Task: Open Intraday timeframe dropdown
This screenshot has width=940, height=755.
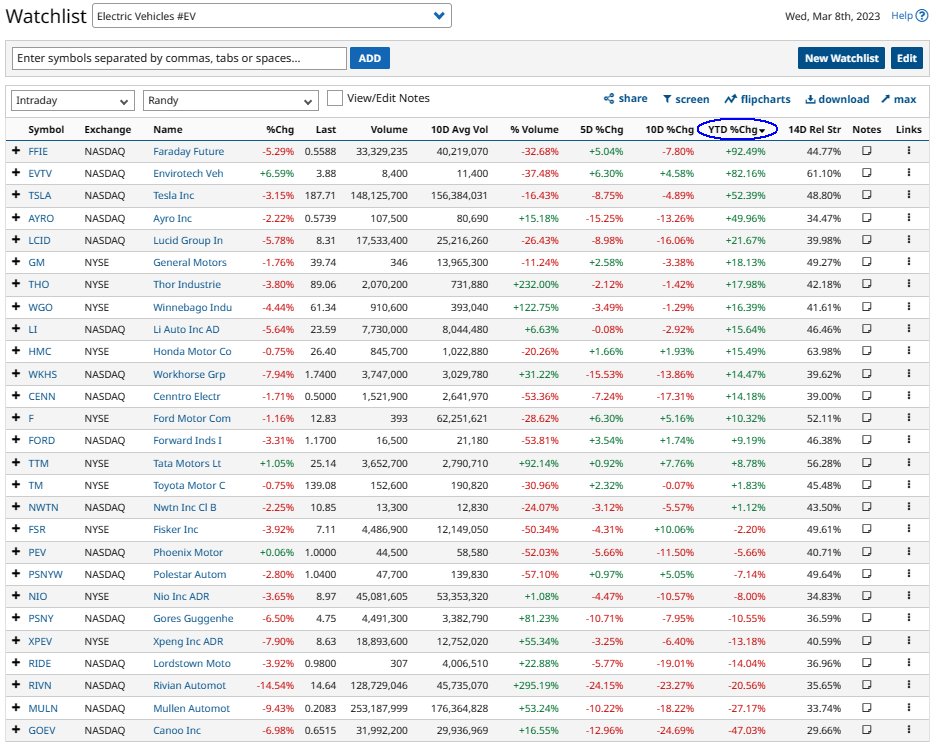Action: [72, 100]
